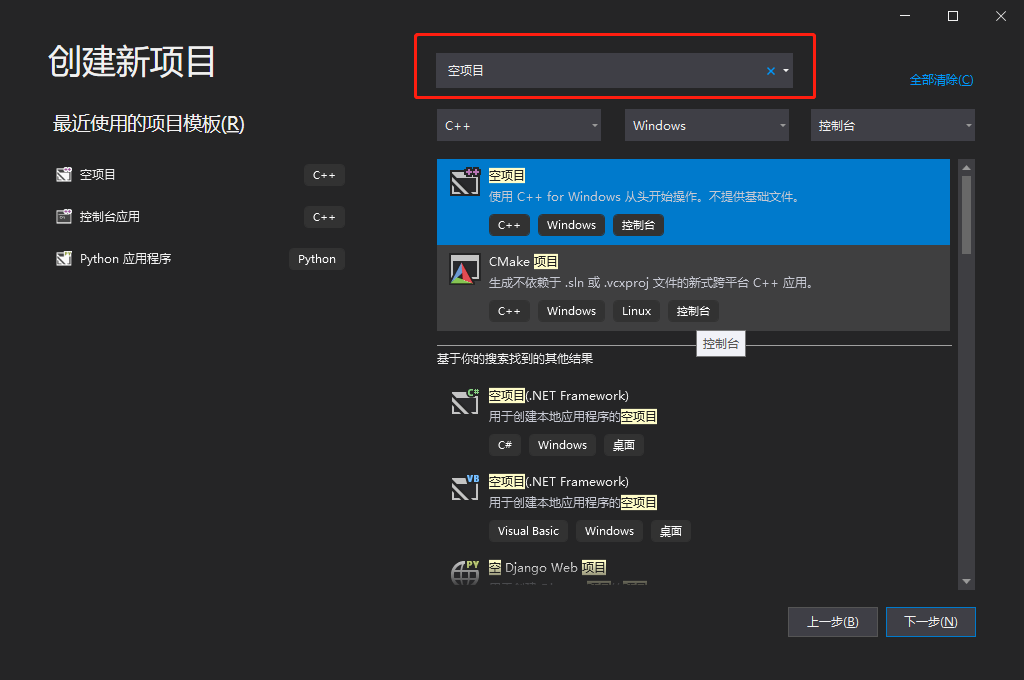This screenshot has height=680, width=1024.
Task: Click the Windows tag on the 空项目 template
Action: click(571, 225)
